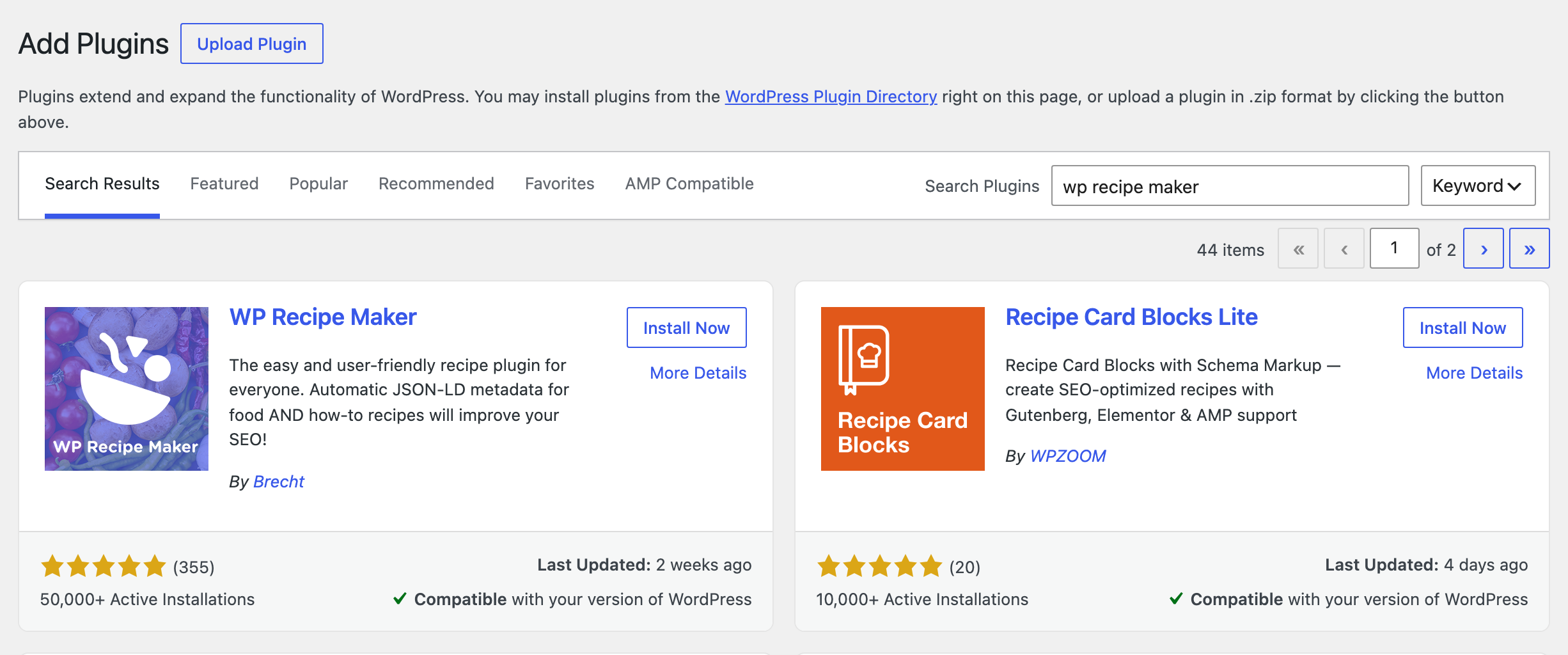The width and height of the screenshot is (1568, 655).
Task: Click the Recipe Card Blocks star rating
Action: (x=880, y=566)
